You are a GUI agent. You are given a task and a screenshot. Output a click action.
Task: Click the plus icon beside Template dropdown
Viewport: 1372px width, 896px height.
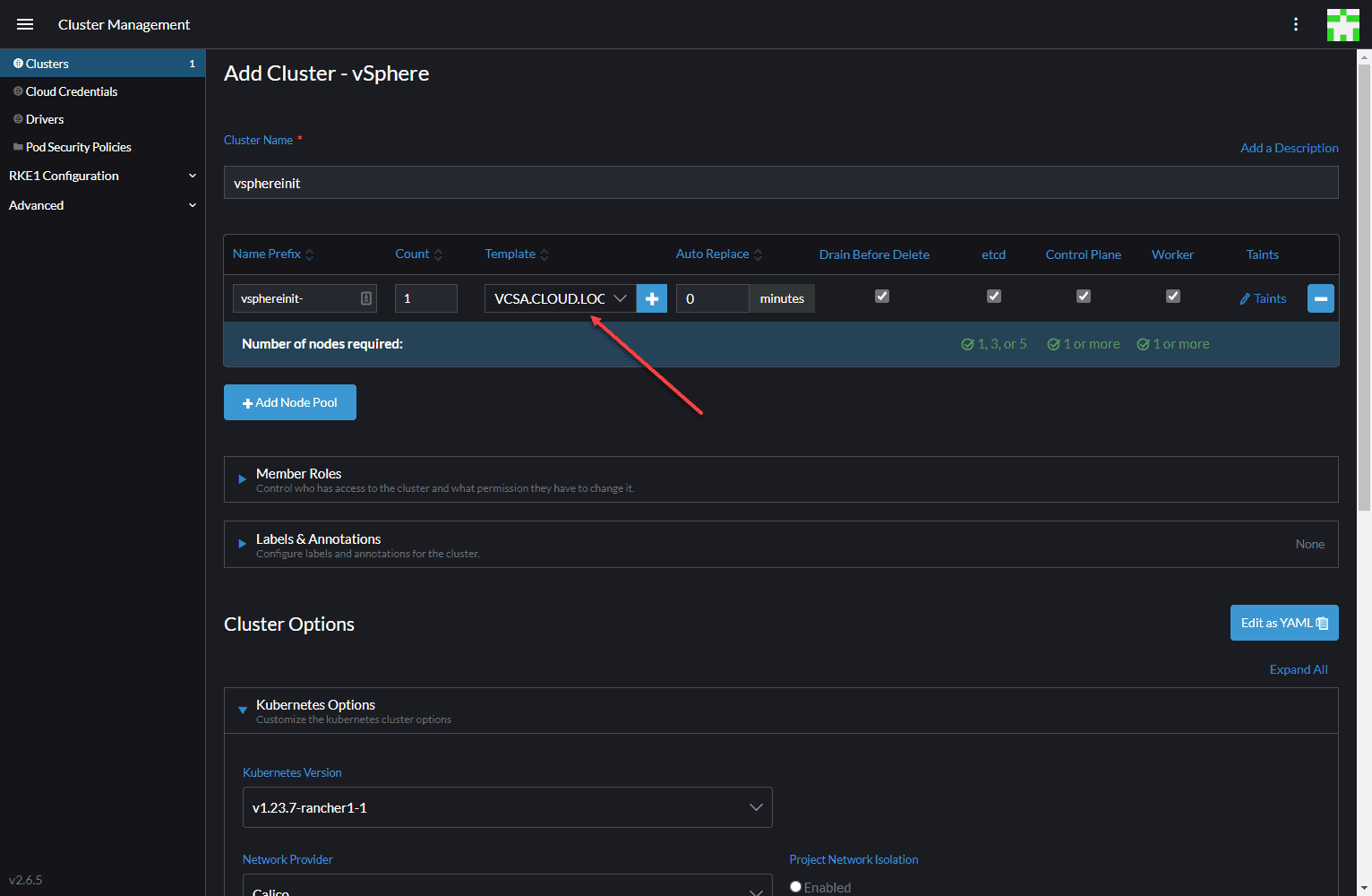(652, 298)
